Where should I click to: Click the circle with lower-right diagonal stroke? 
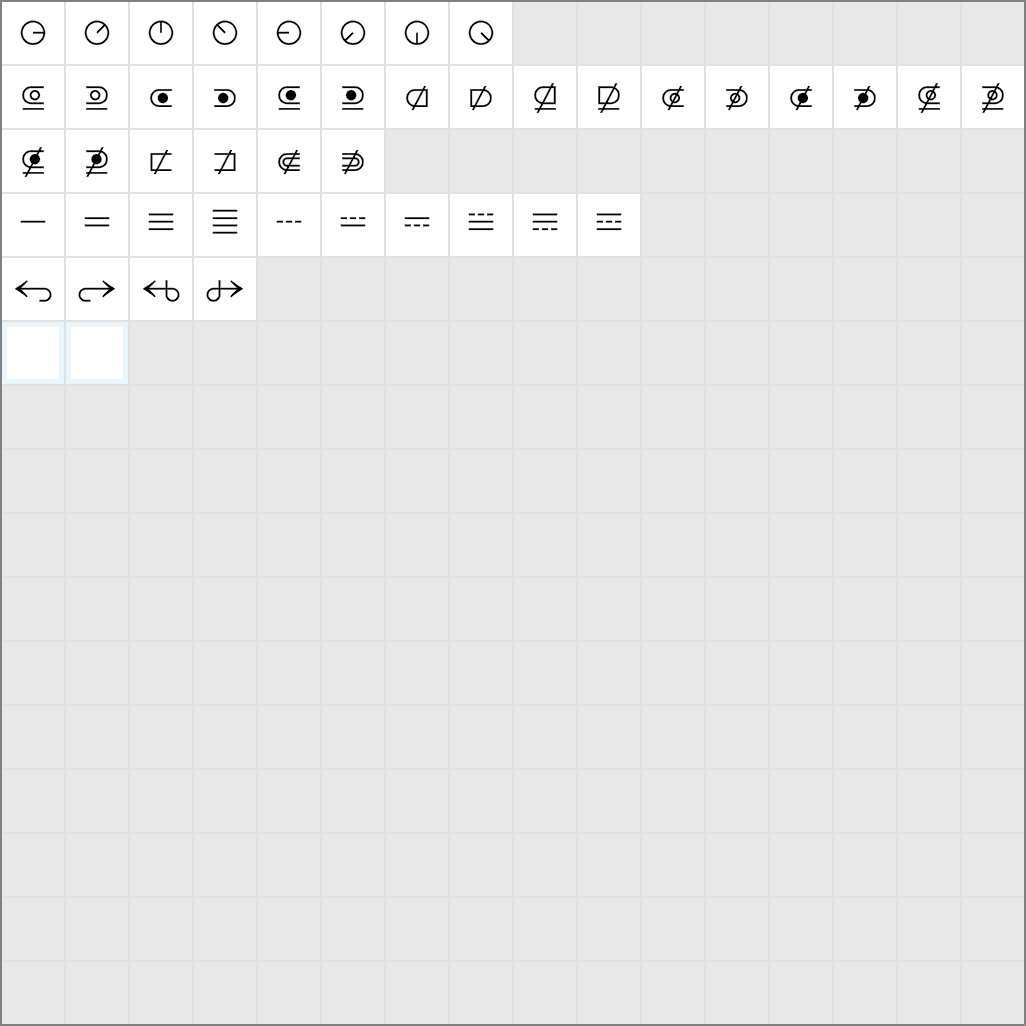(481, 33)
